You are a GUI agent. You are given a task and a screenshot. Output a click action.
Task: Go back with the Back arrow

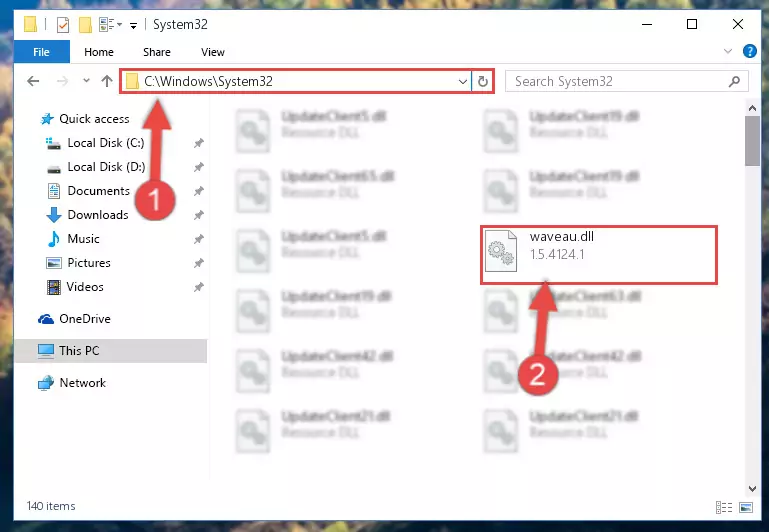point(33,81)
